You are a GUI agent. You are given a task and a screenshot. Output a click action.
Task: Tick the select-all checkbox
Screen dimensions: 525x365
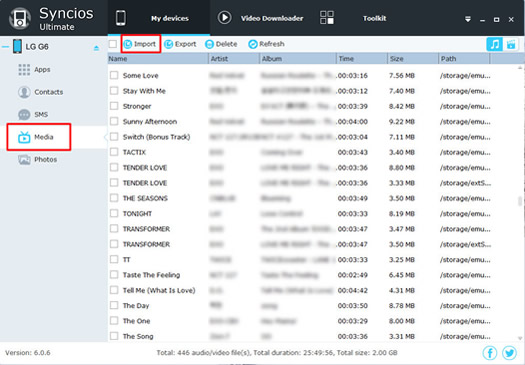click(x=113, y=44)
